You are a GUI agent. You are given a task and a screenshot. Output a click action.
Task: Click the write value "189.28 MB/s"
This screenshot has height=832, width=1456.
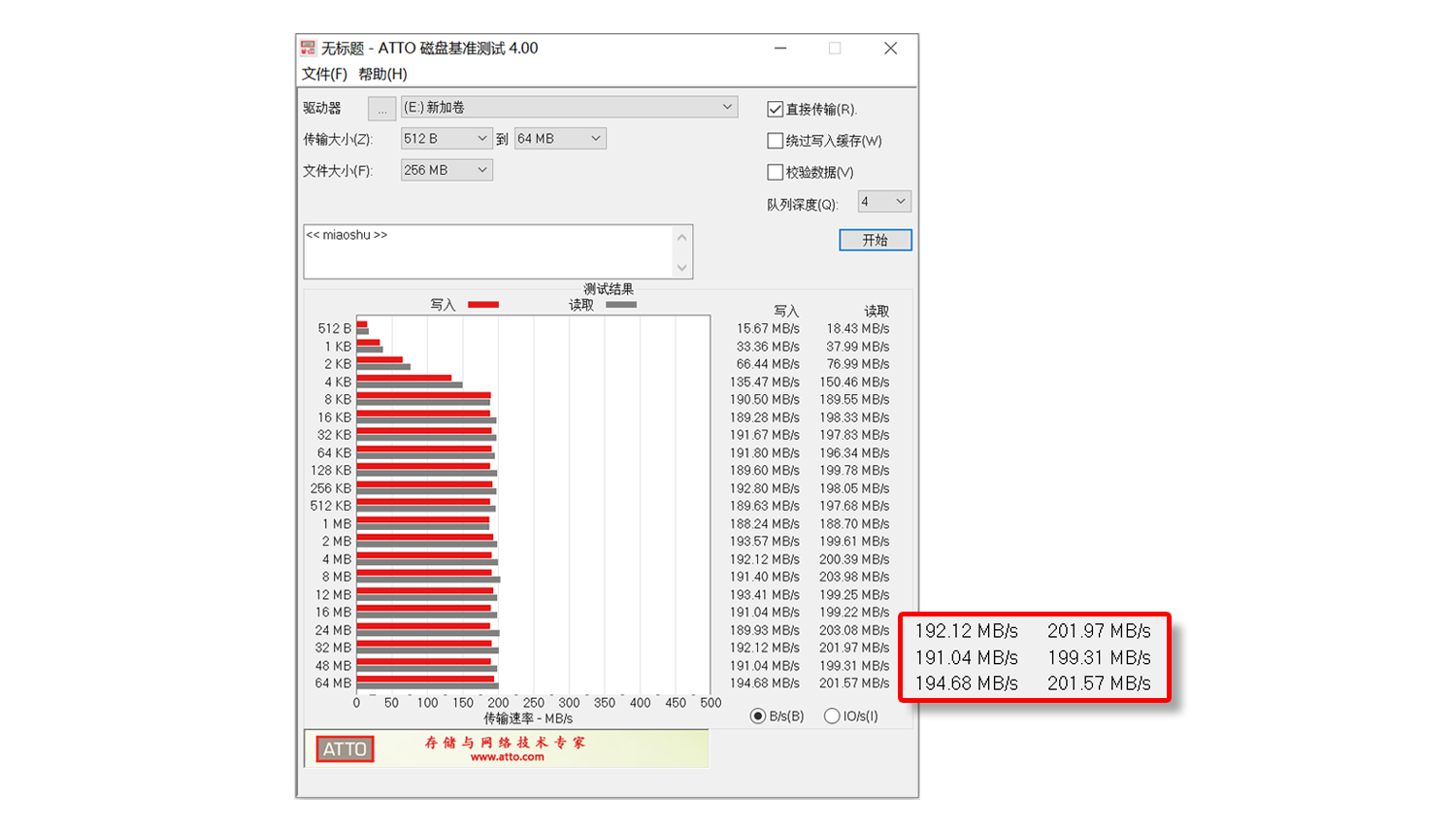765,417
